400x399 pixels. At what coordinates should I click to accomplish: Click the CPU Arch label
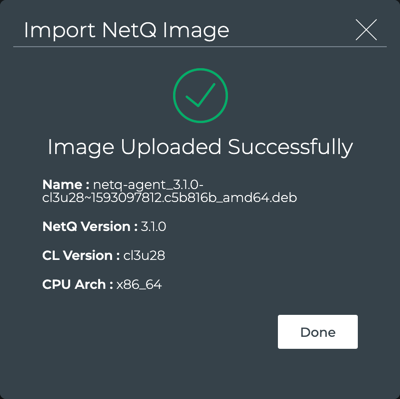(78, 285)
